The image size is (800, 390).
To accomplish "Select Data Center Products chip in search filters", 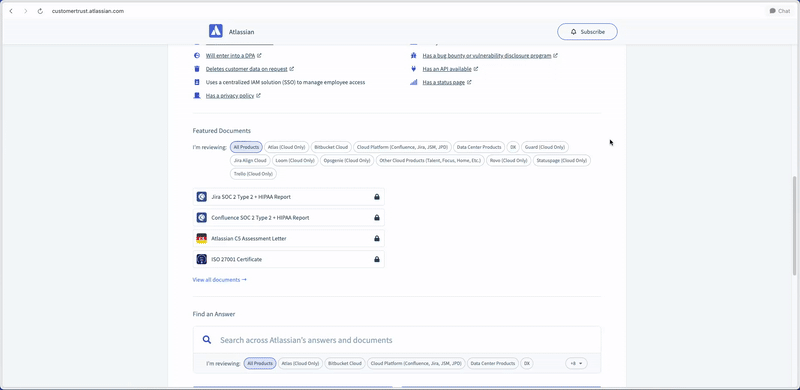I will coord(492,363).
